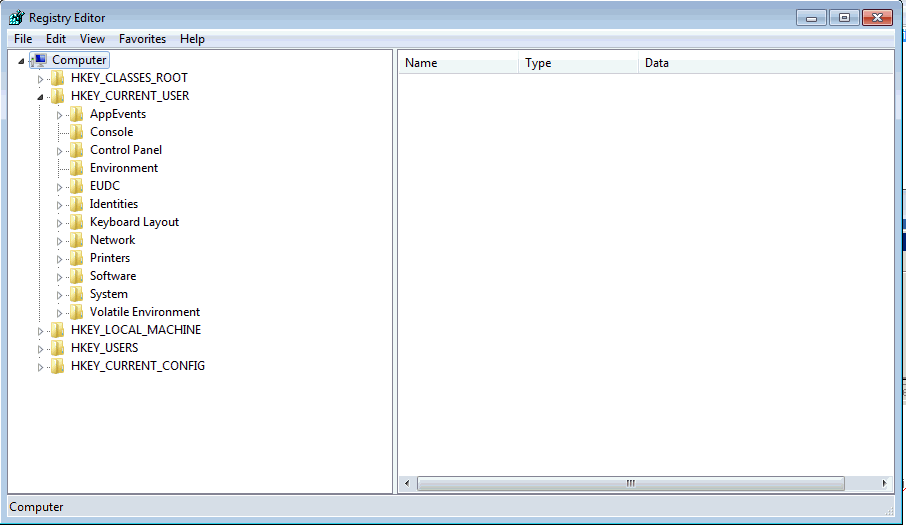Click the AppEvents folder icon
The height and width of the screenshot is (525, 906).
[x=76, y=114]
